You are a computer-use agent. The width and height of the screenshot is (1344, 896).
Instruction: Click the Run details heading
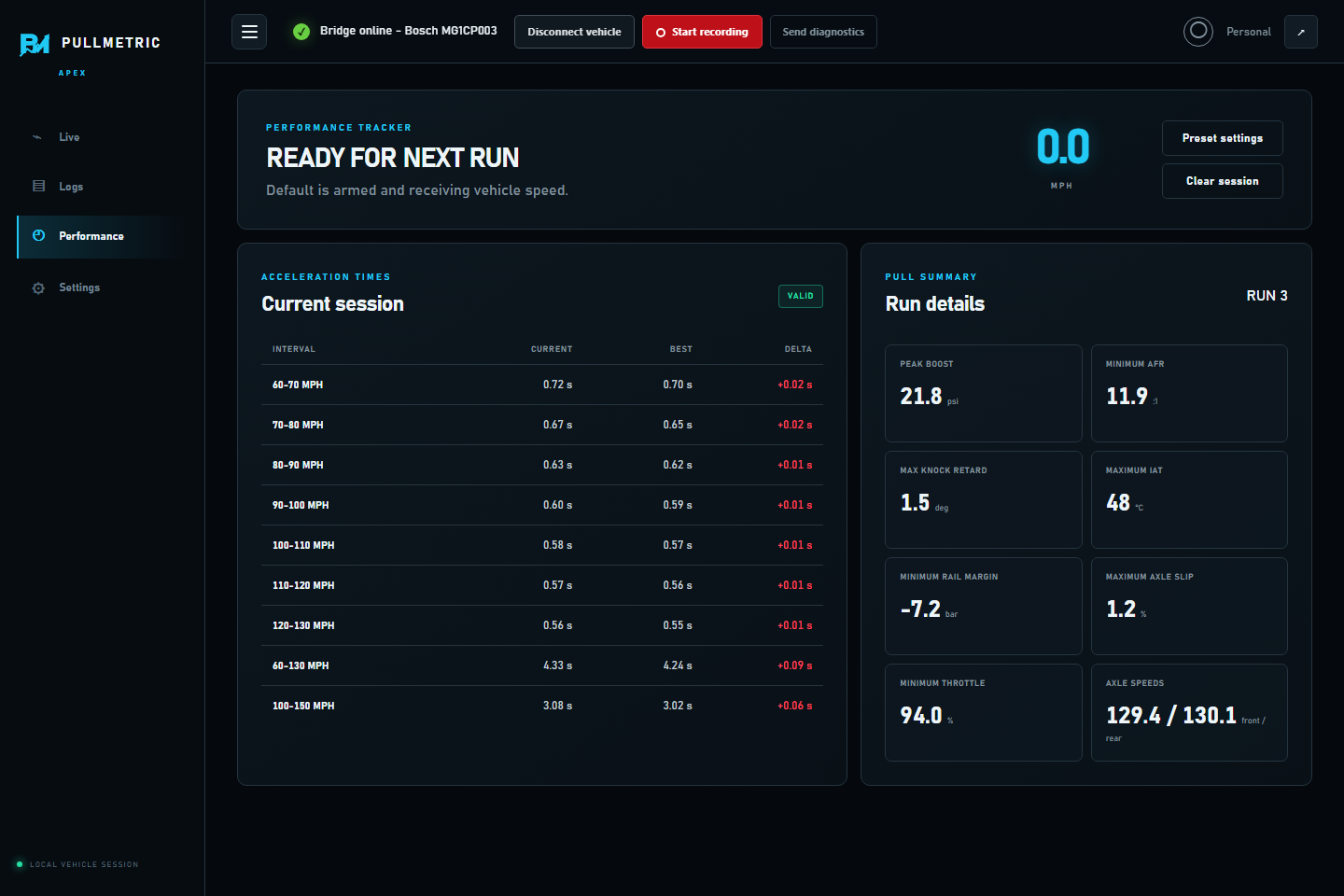pyautogui.click(x=934, y=303)
